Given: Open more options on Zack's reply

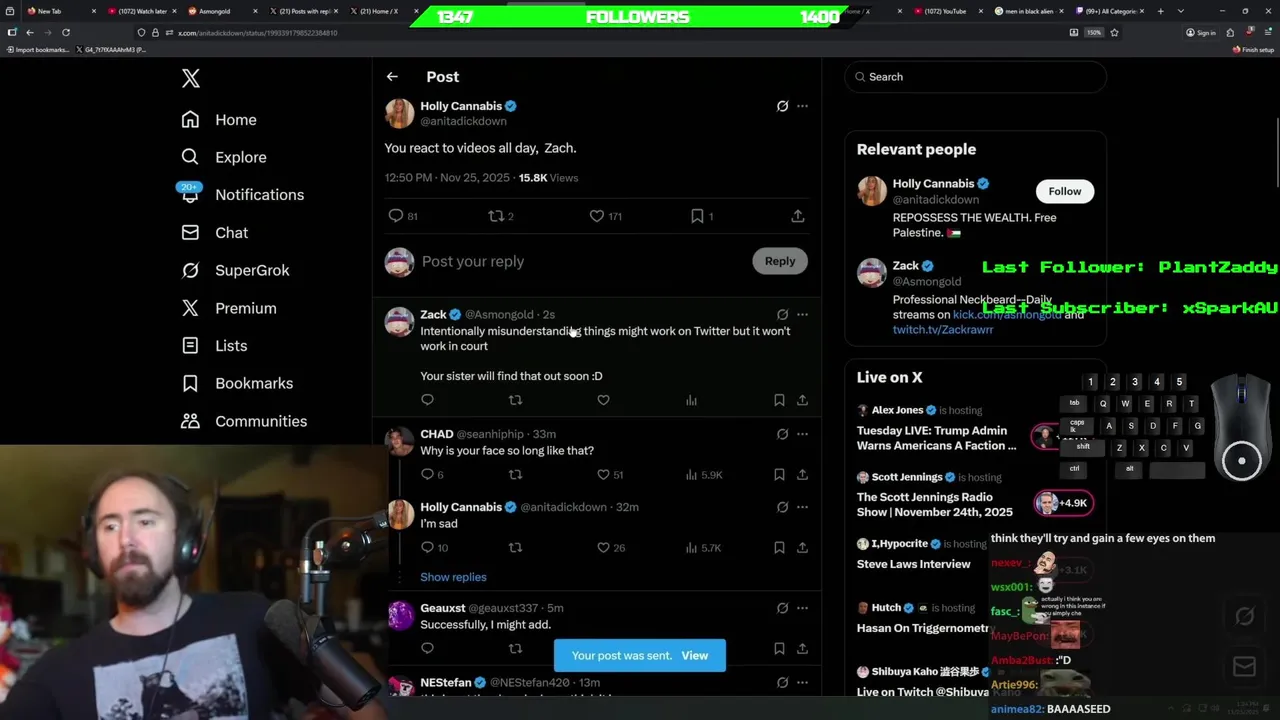Looking at the screenshot, I should click(802, 315).
